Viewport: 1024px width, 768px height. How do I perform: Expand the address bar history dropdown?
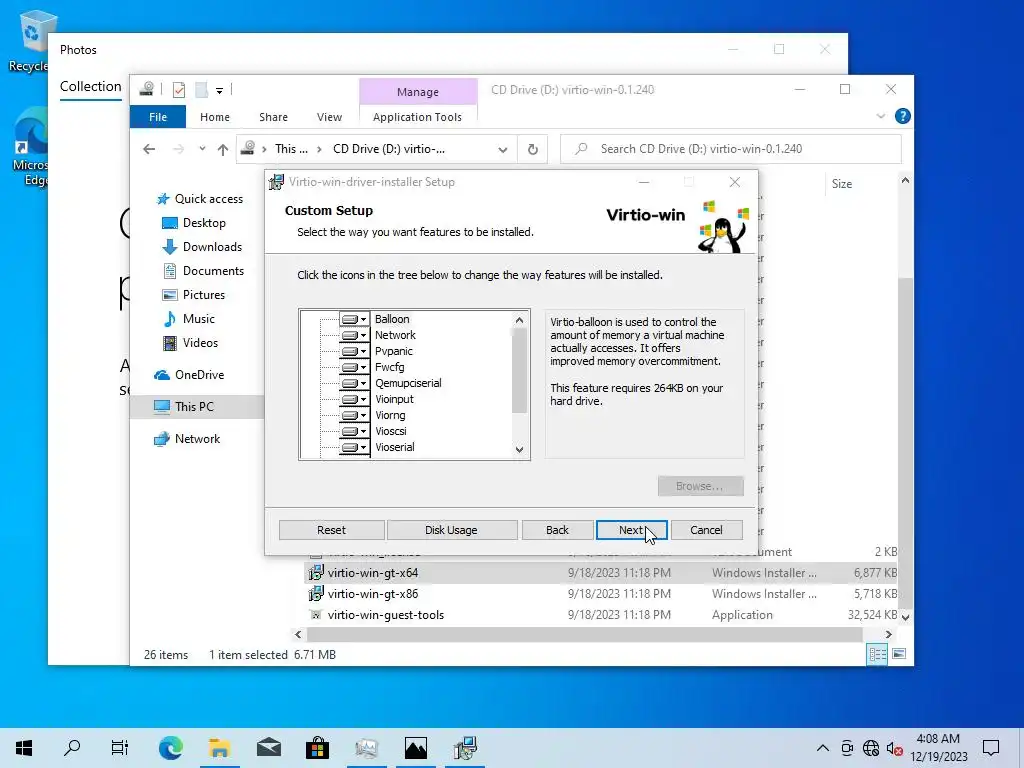[x=502, y=150]
